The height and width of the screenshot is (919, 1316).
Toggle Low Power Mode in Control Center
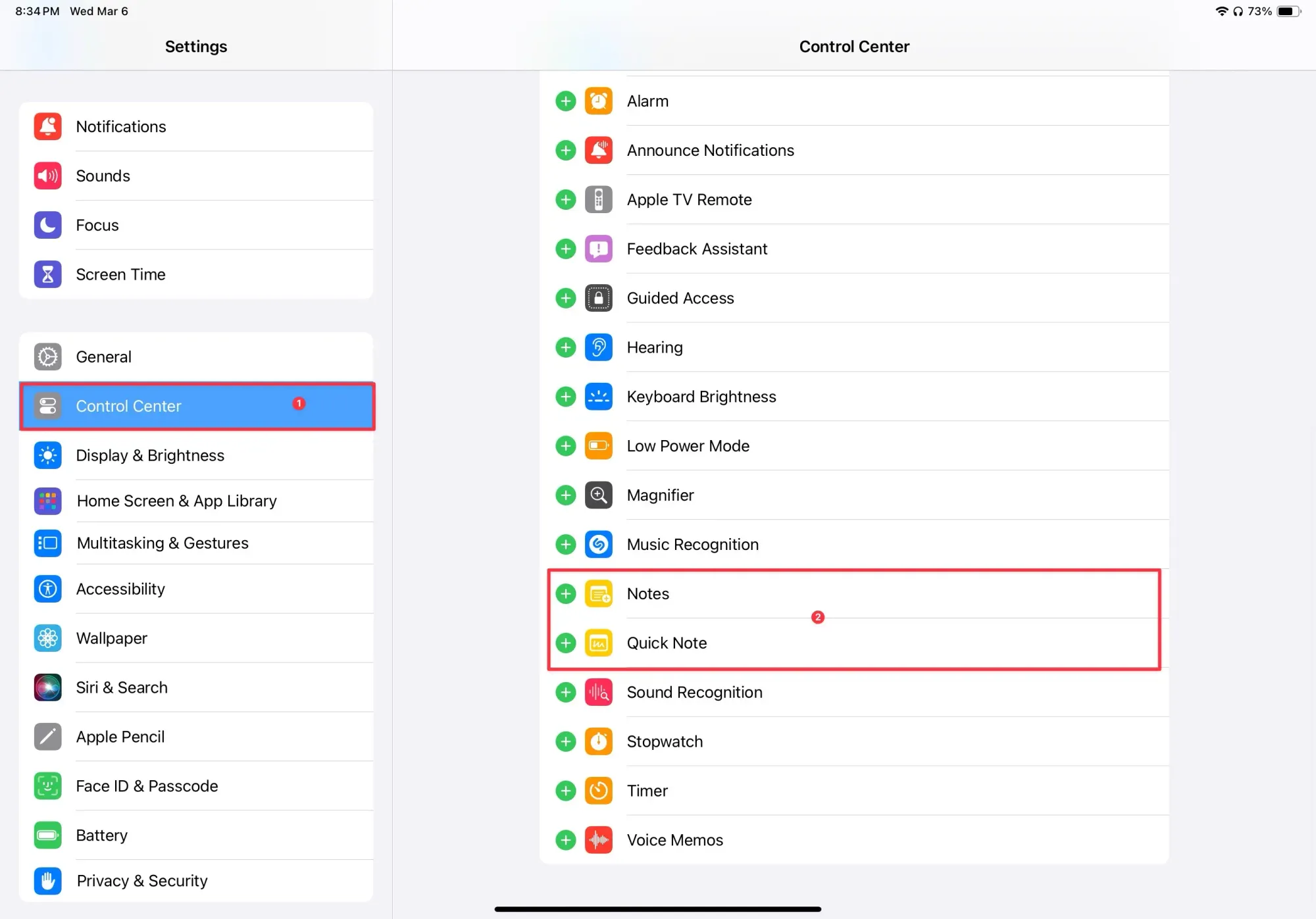coord(565,446)
